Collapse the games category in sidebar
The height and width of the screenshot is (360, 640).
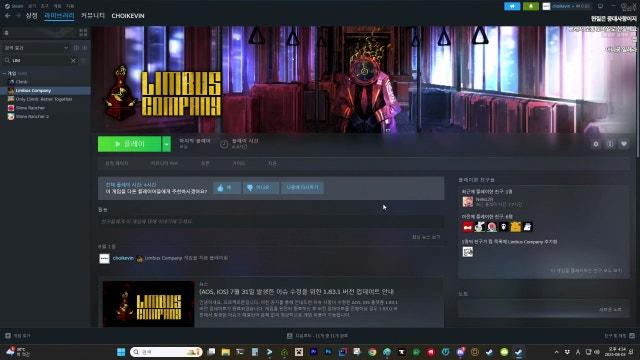tap(4, 73)
